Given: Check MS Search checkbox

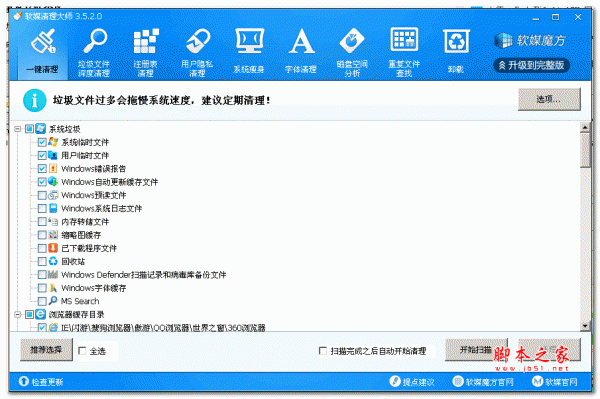Looking at the screenshot, I should (x=42, y=301).
